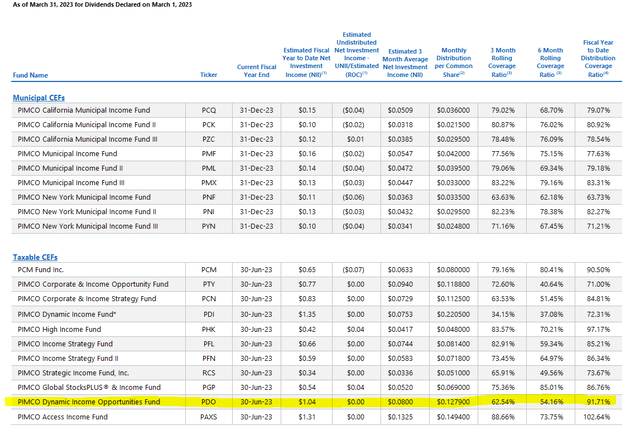Select the PCM Fund Inc. row name
Viewport: 640px width, 430px height.
(x=40, y=270)
